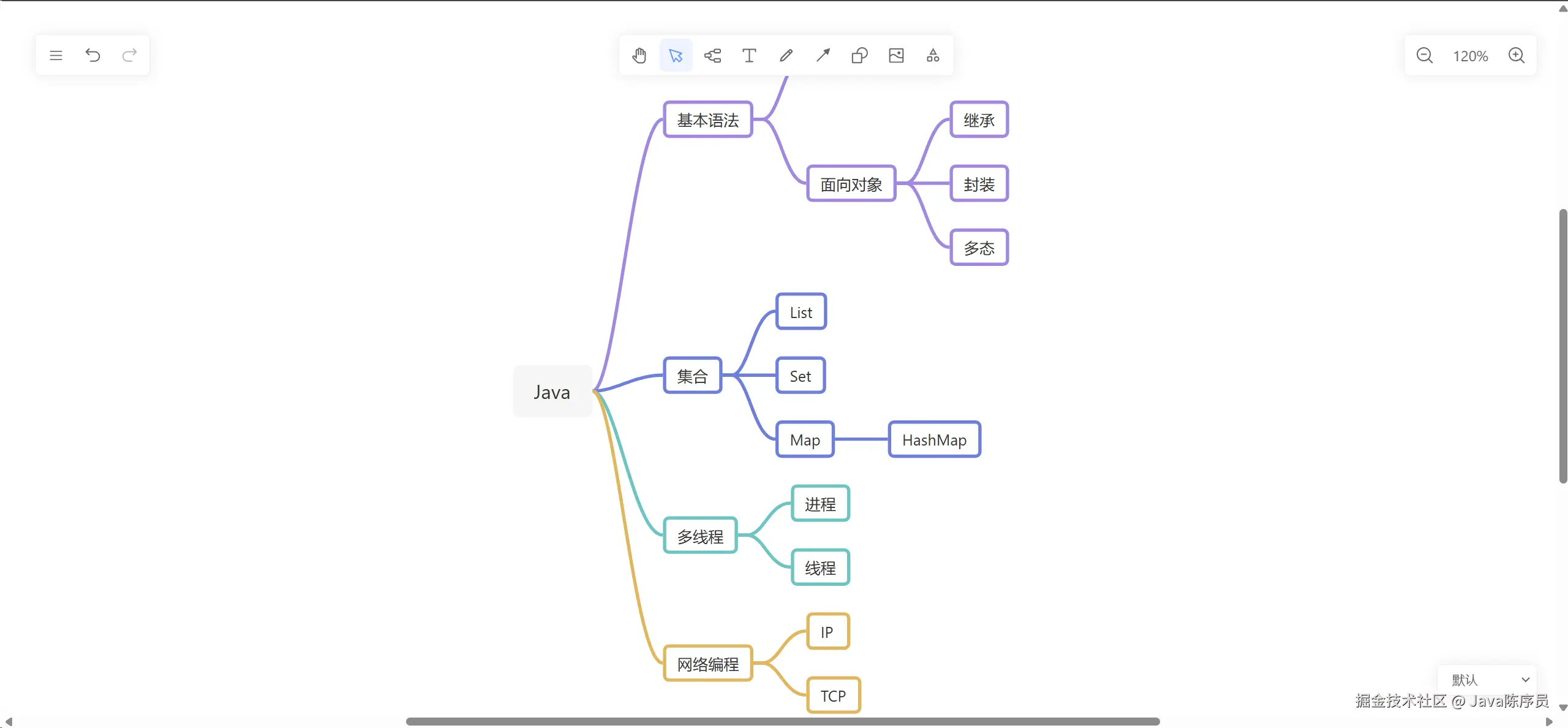The image size is (1568, 728).
Task: Click the Redo button
Action: coord(129,56)
